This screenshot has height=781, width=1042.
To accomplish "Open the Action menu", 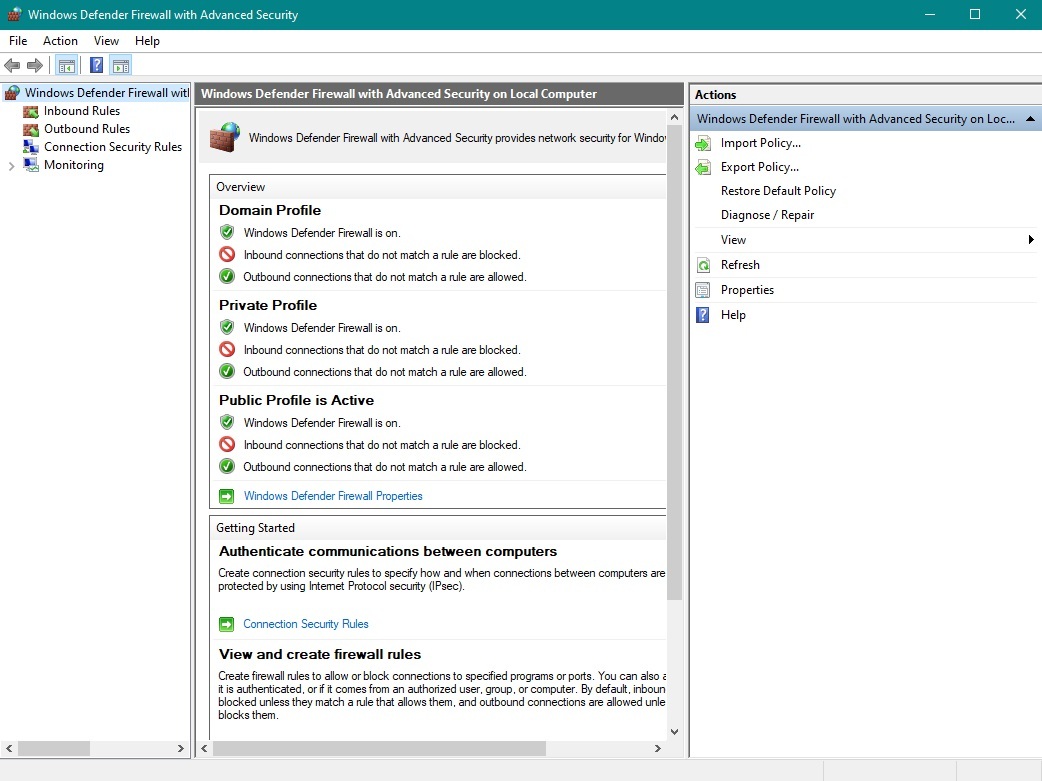I will point(60,41).
